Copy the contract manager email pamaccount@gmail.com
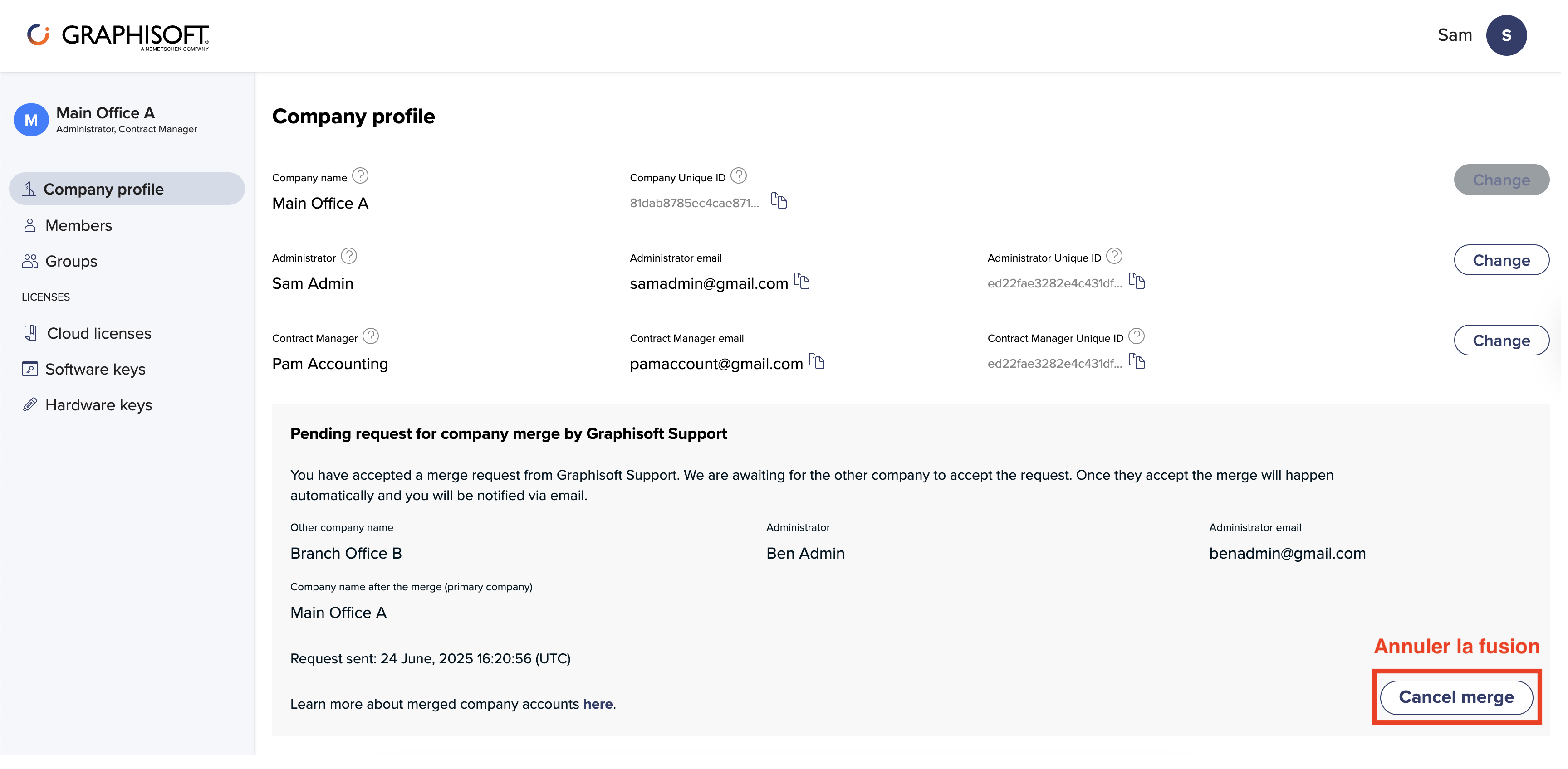Screen dimensions: 1568x769 point(816,361)
